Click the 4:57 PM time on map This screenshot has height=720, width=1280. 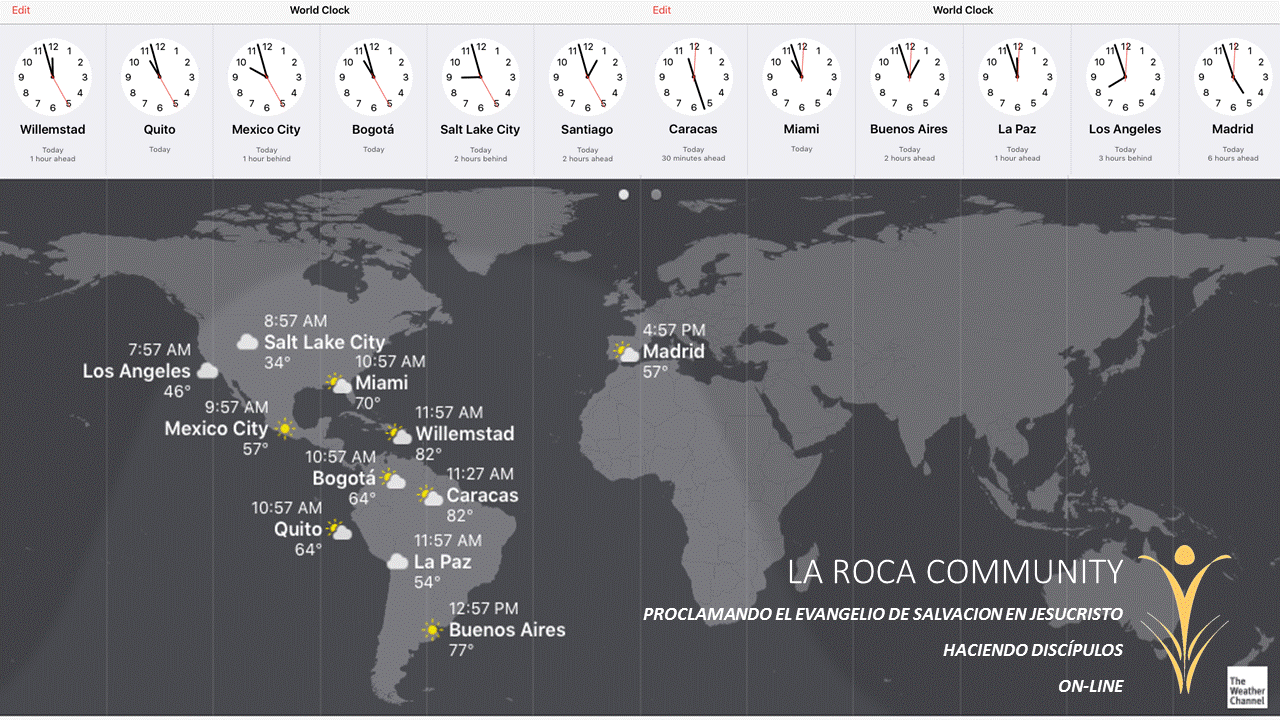pos(674,330)
